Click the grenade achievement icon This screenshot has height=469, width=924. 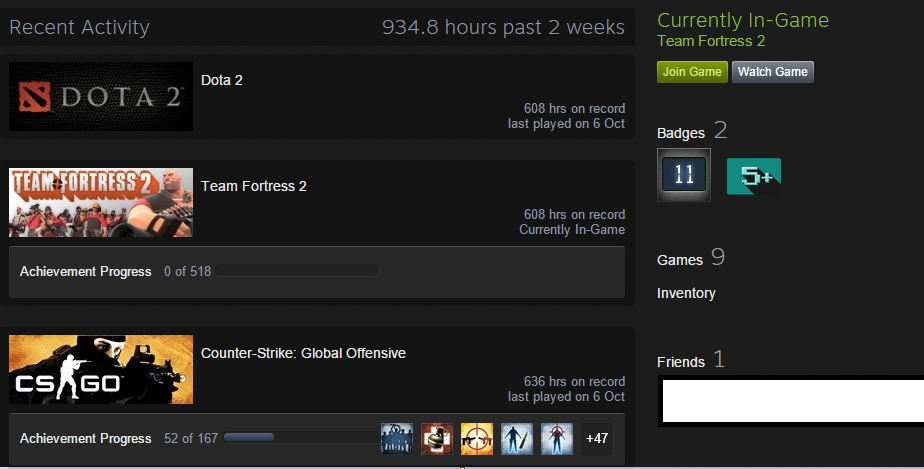[x=437, y=439]
